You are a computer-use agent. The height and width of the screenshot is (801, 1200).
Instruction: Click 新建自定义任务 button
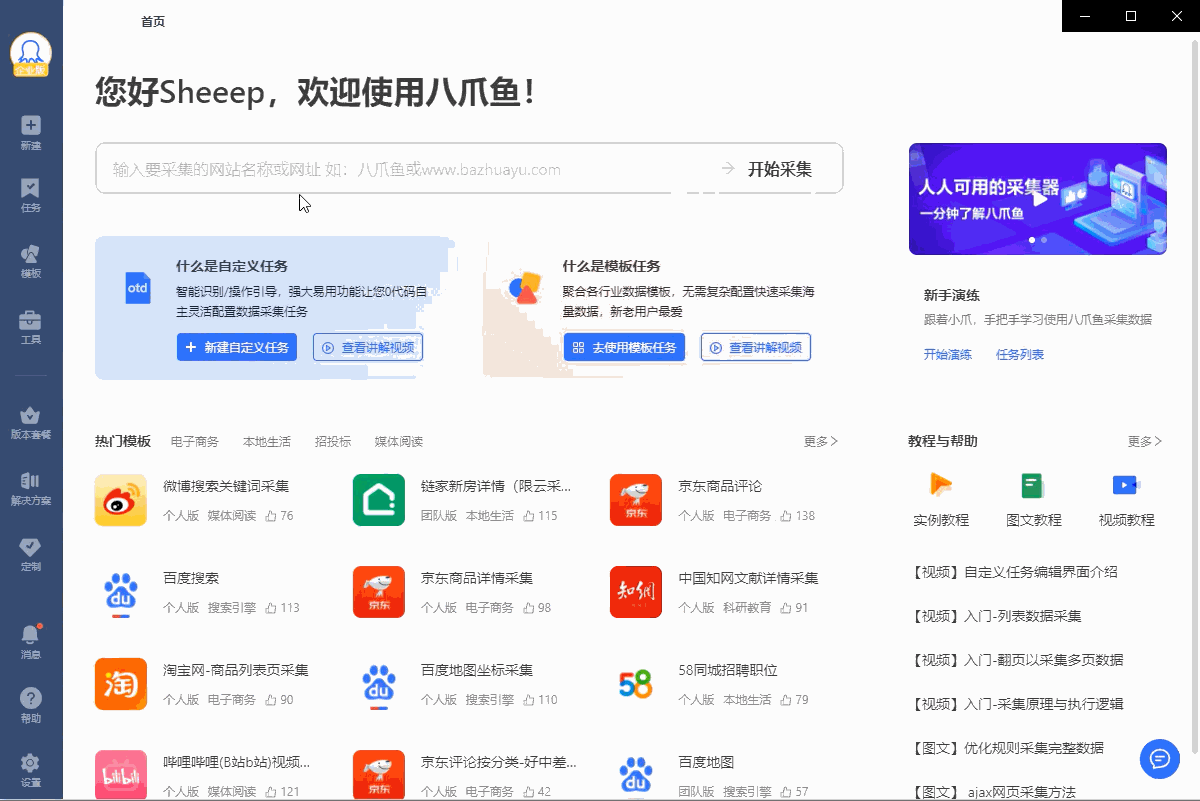237,347
